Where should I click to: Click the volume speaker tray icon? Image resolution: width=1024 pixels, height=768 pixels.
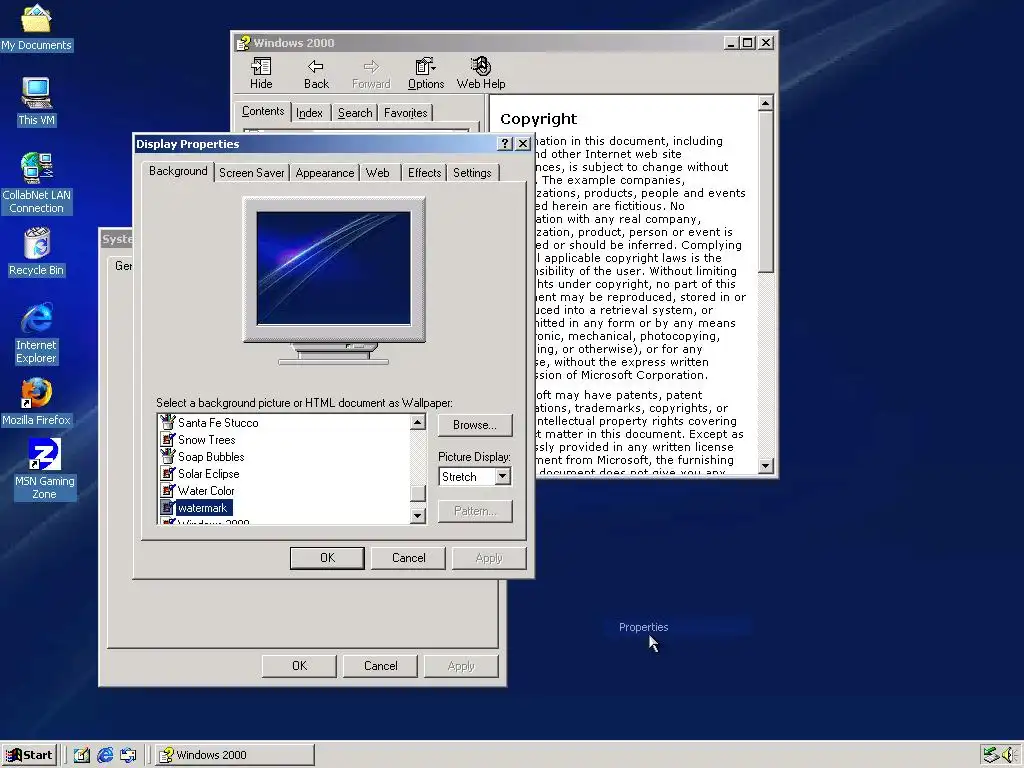click(1010, 755)
